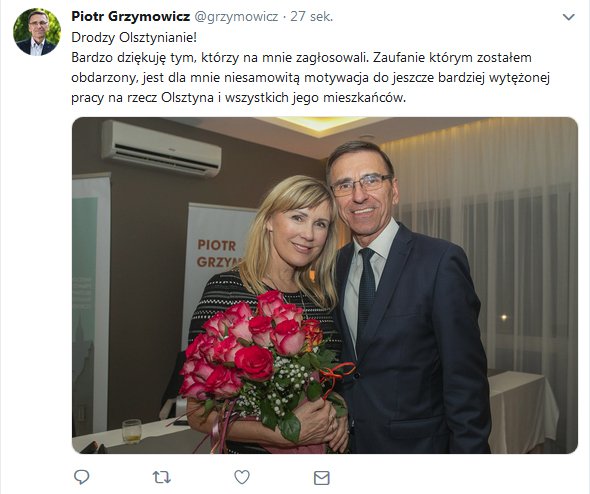Viewport: 590px width, 494px height.
Task: Click the tweet line starting with Bardzo dziękuję
Action: pos(301,58)
